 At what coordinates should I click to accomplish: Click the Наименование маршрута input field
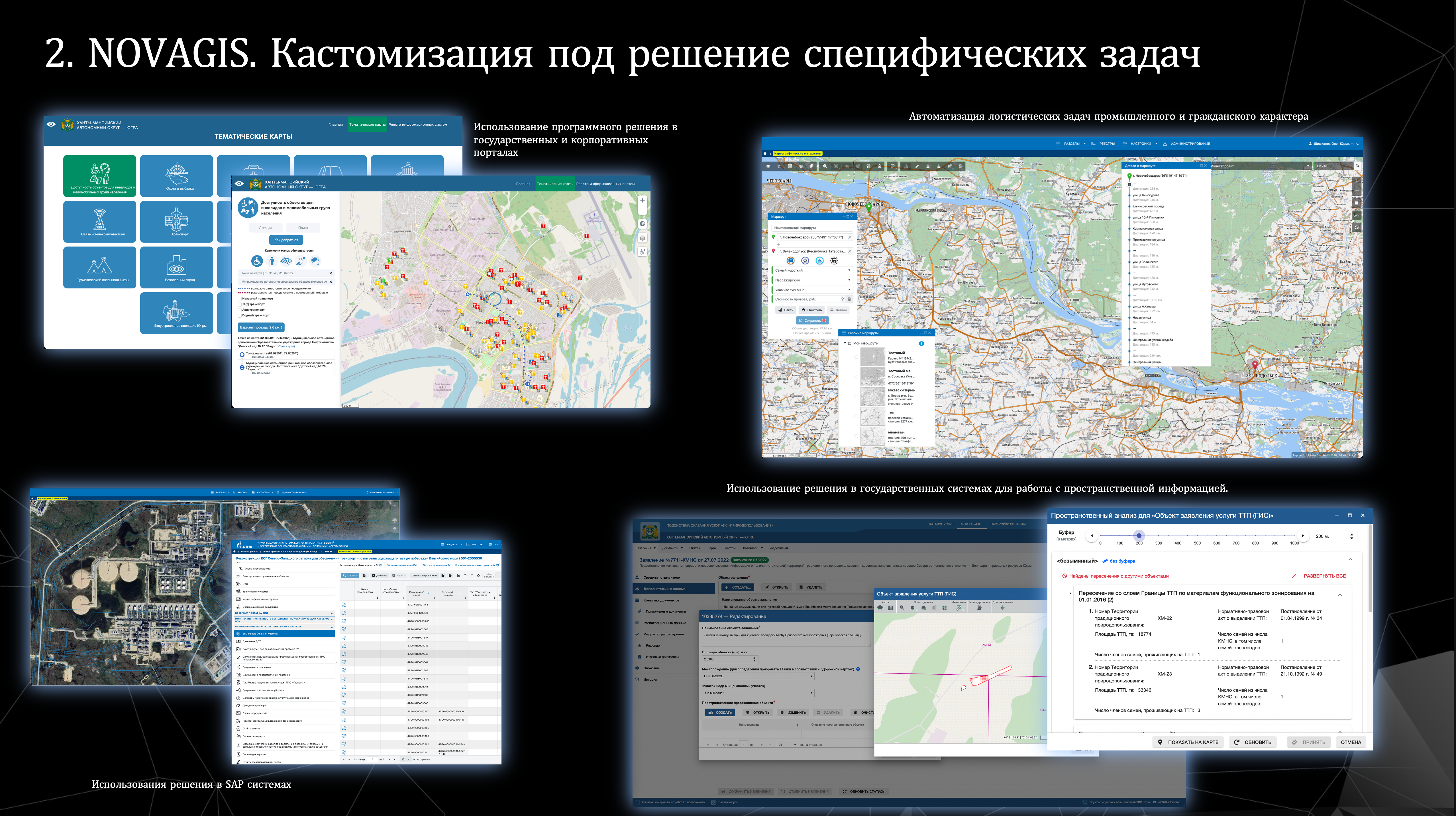[x=812, y=228]
